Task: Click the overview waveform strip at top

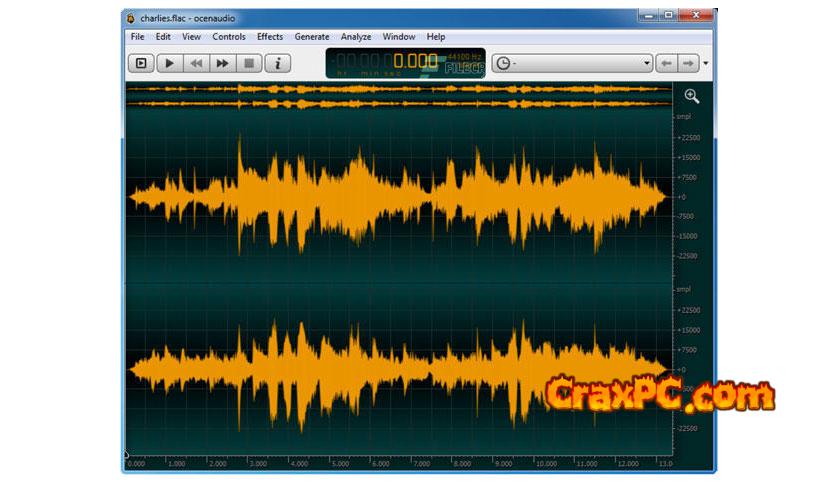Action: tap(400, 96)
